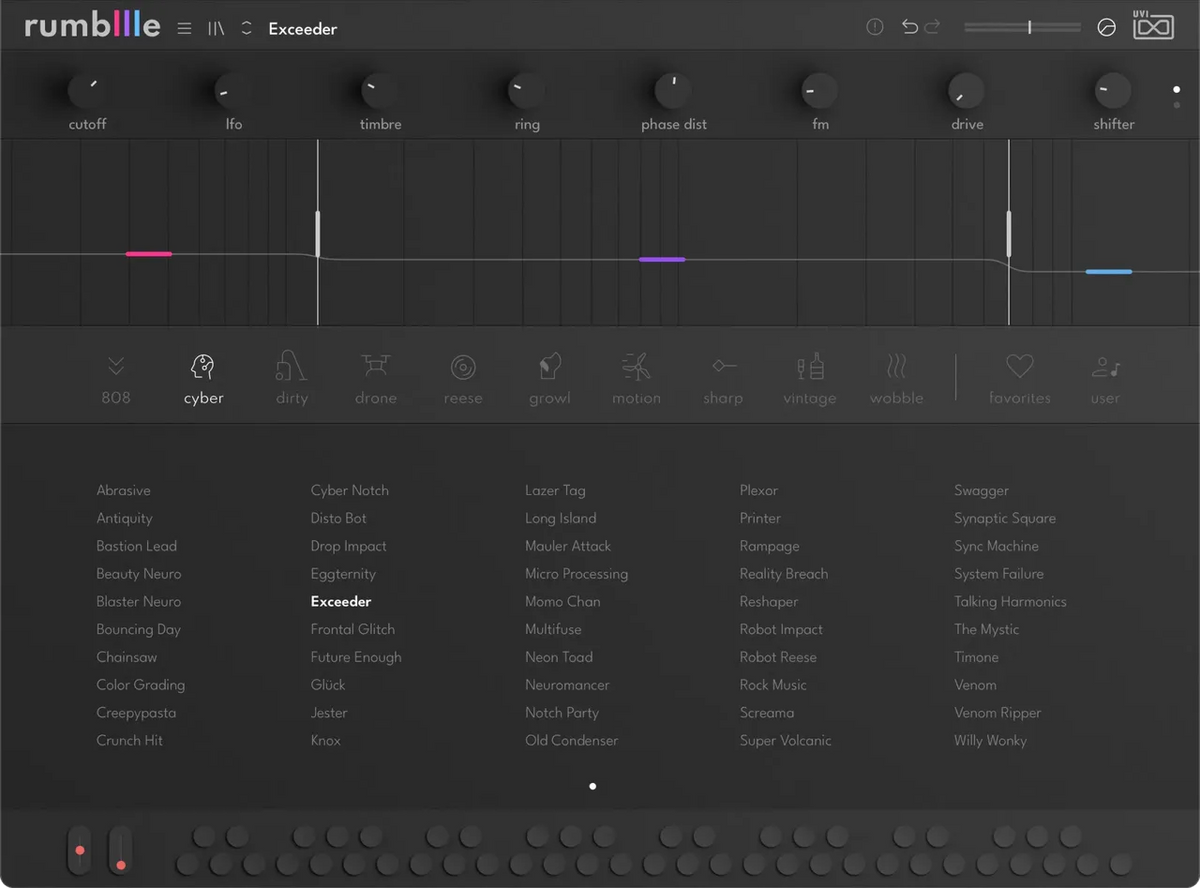This screenshot has width=1200, height=888.
Task: Click the right crossover split handle
Action: click(x=1009, y=234)
